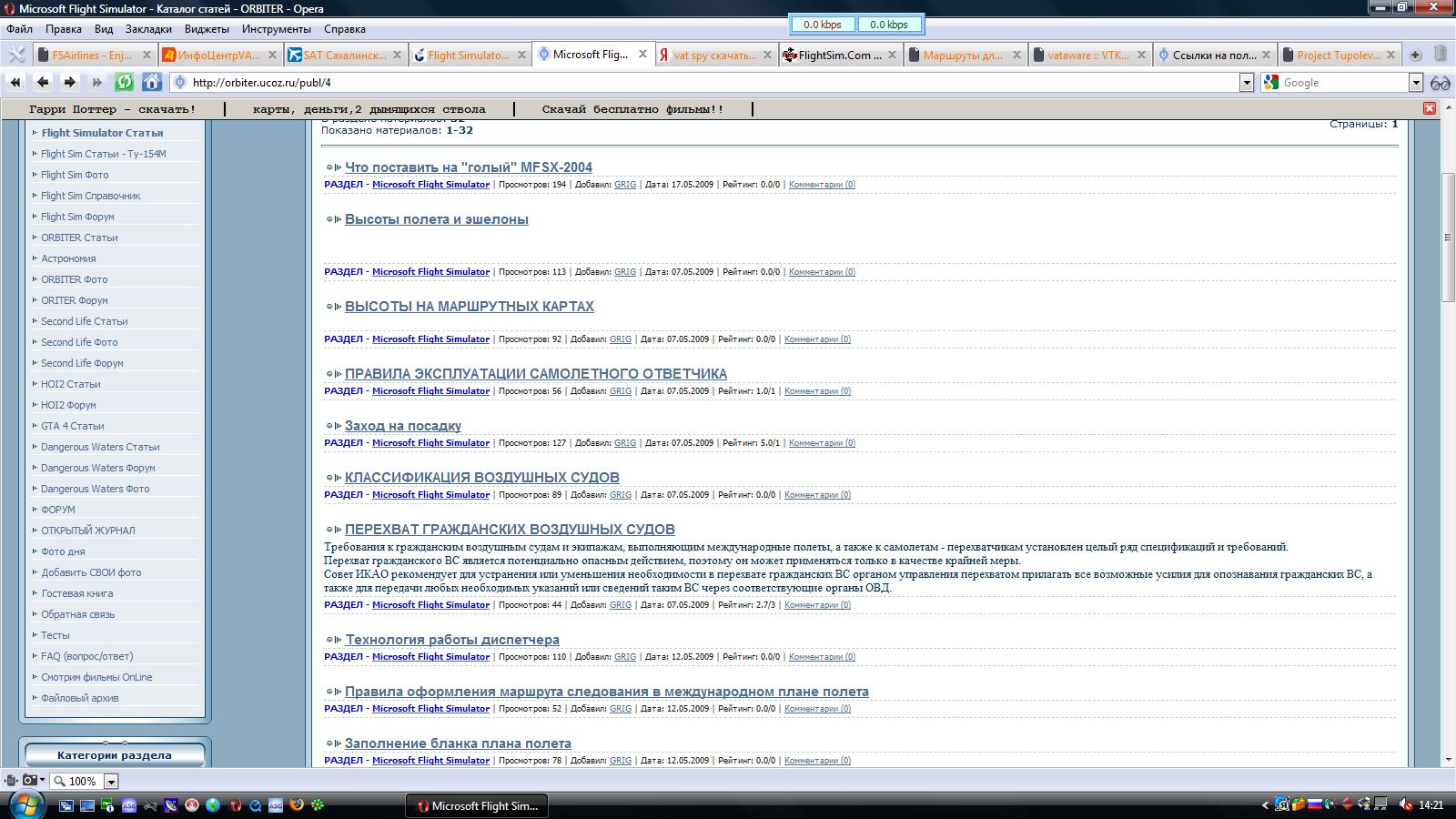Click the Back arrow button
The height and width of the screenshot is (819, 1456).
(x=43, y=82)
